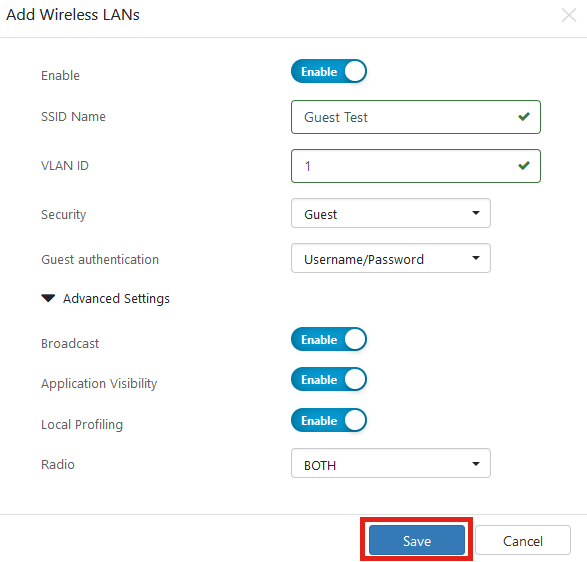Click the 'SSID Name' label
Screen dimensions: 587x562
click(x=73, y=116)
